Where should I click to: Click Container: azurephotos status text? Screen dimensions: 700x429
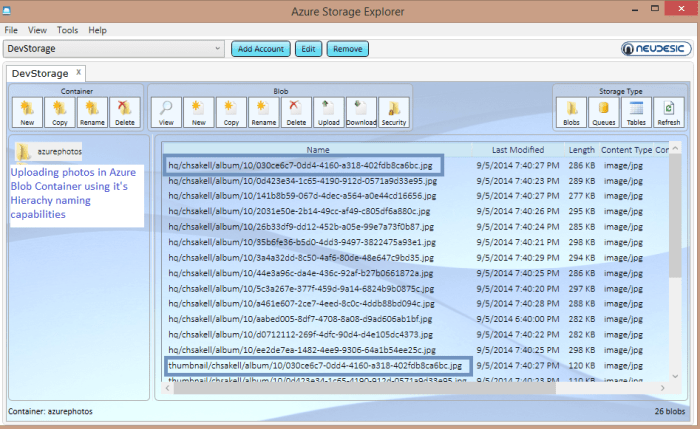click(x=50, y=411)
